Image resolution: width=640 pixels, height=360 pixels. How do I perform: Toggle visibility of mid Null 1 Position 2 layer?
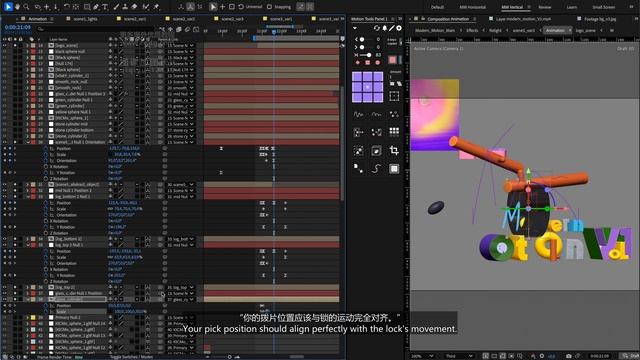click(x=4, y=190)
